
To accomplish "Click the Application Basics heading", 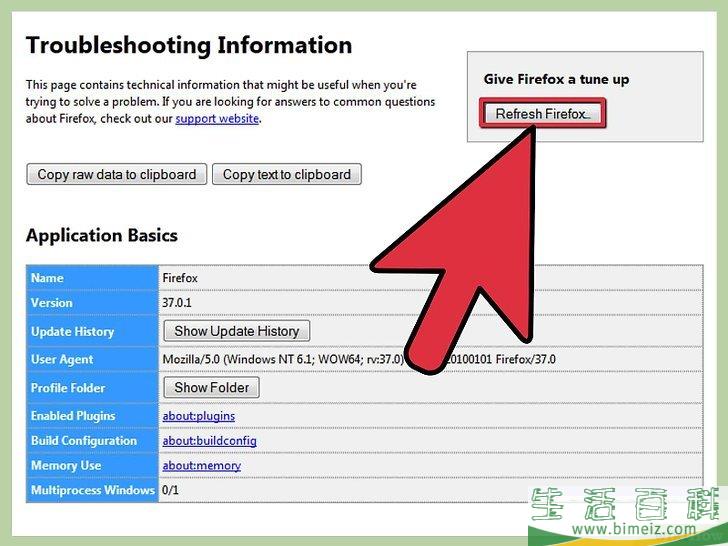I will (x=102, y=235).
